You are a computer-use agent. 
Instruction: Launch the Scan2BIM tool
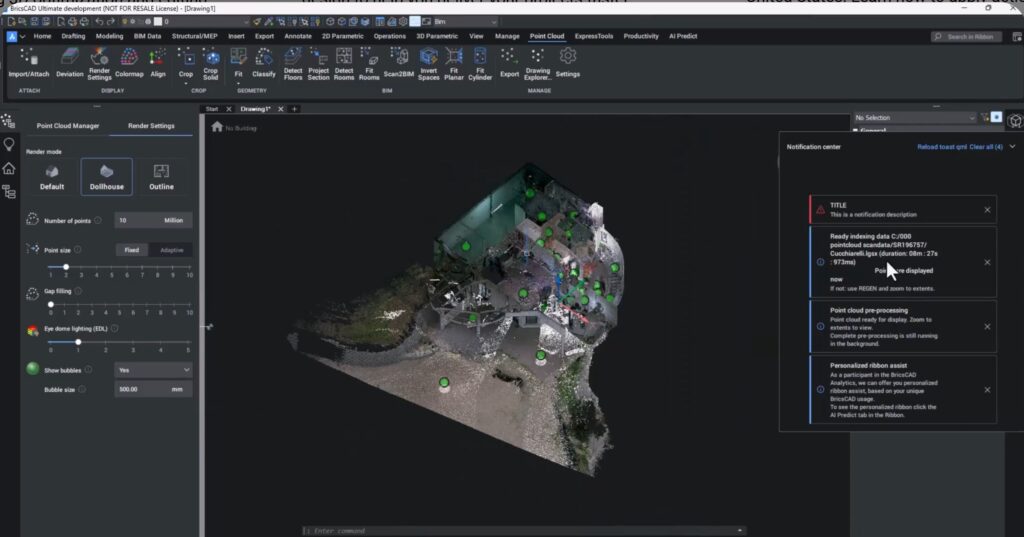click(398, 63)
